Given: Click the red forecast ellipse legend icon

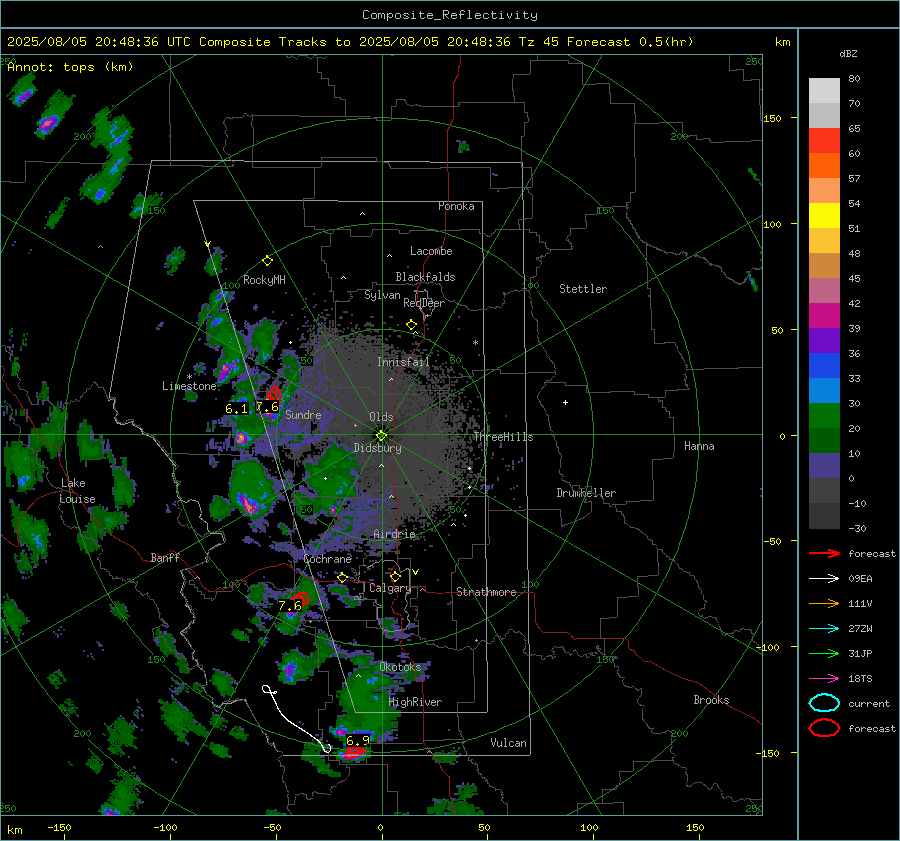Looking at the screenshot, I should [x=824, y=728].
